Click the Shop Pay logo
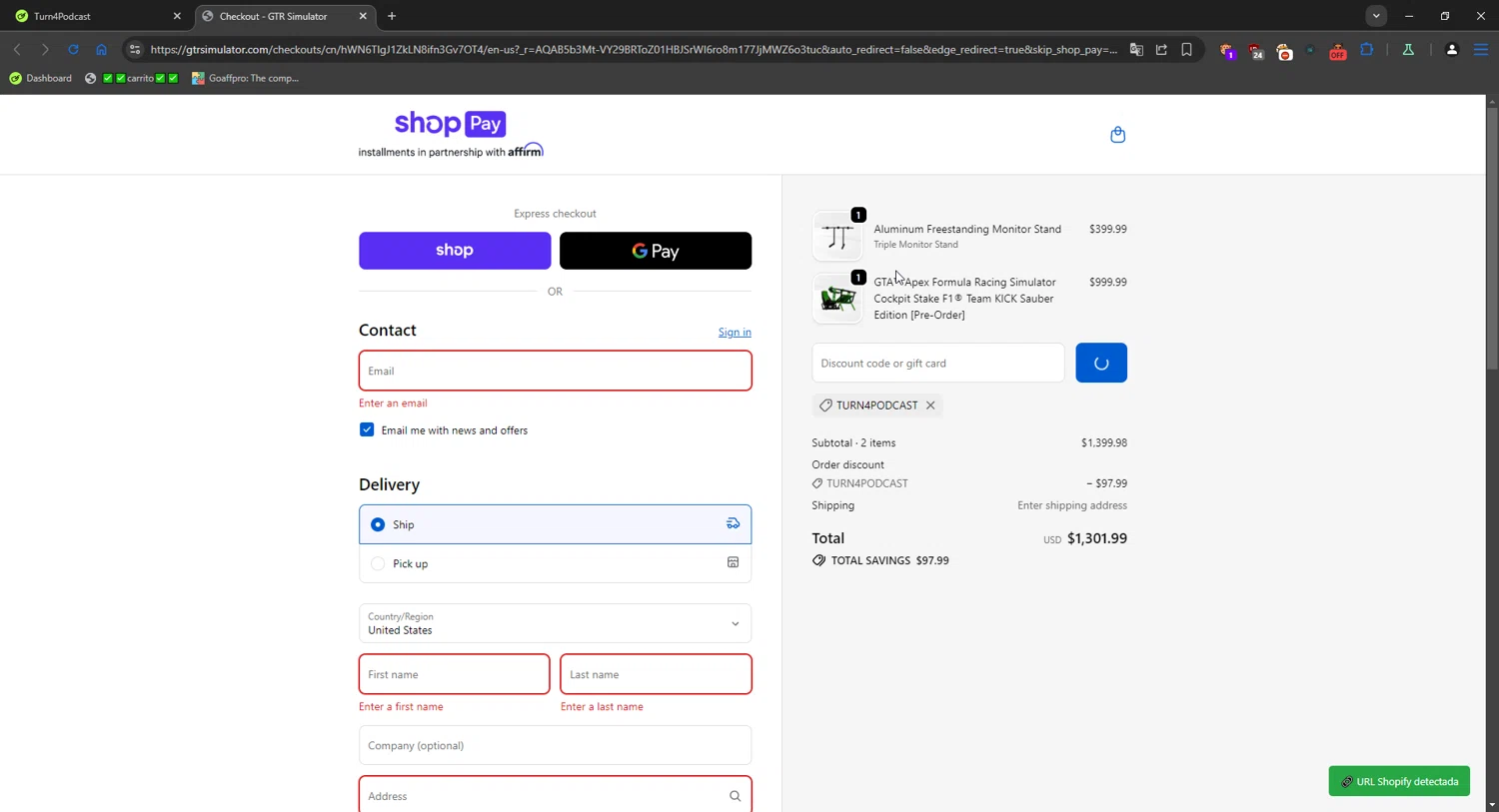Image resolution: width=1499 pixels, height=812 pixels. (x=451, y=124)
